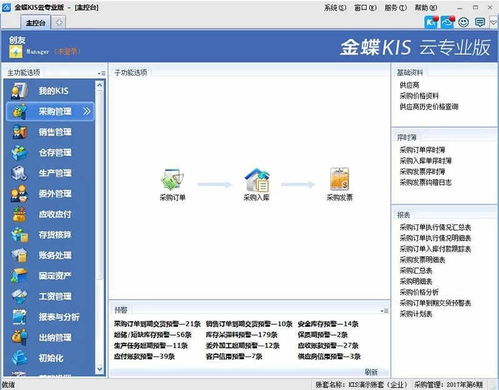Click alert 应收账款预警—27条
The width and height of the screenshot is (499, 390).
(x=328, y=345)
